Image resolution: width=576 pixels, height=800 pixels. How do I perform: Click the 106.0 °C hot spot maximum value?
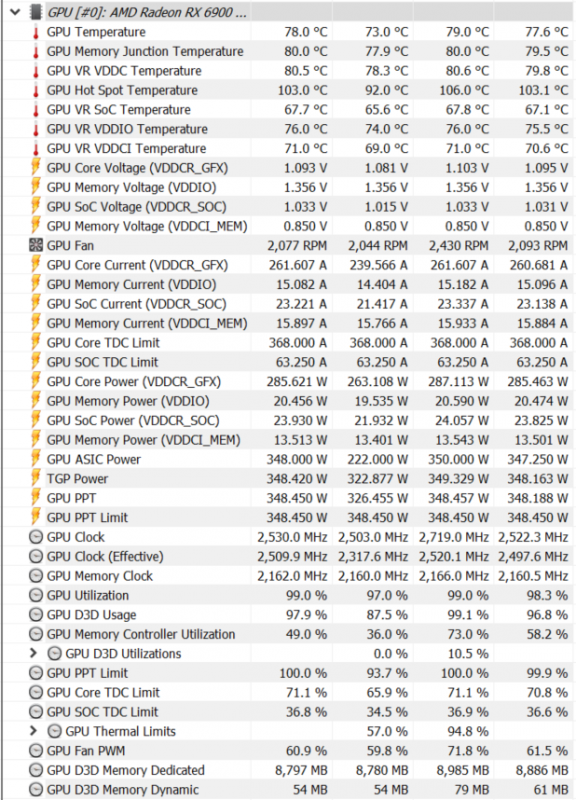[464, 90]
